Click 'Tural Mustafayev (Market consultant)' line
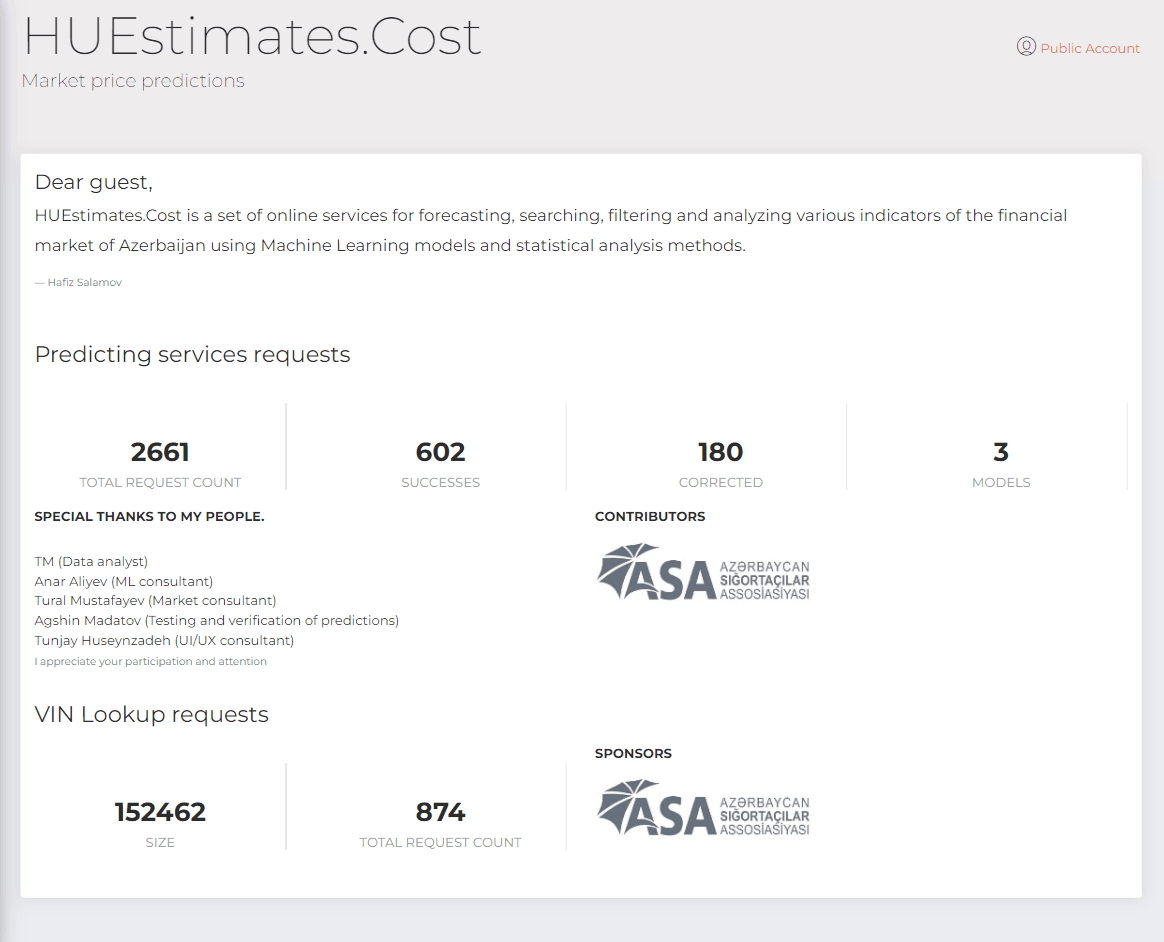 pos(155,601)
